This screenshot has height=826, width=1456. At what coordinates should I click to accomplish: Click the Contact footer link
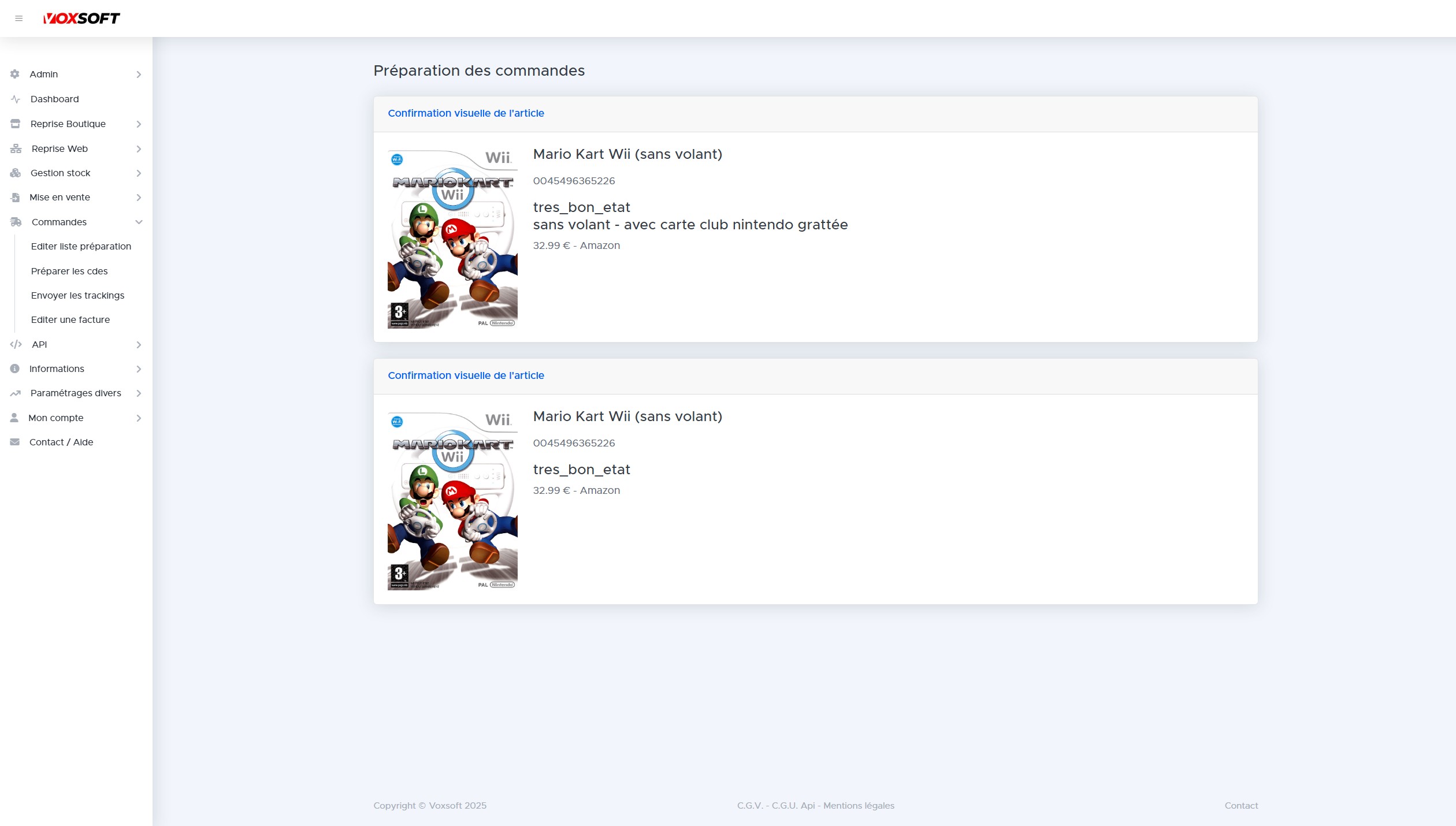[1241, 805]
